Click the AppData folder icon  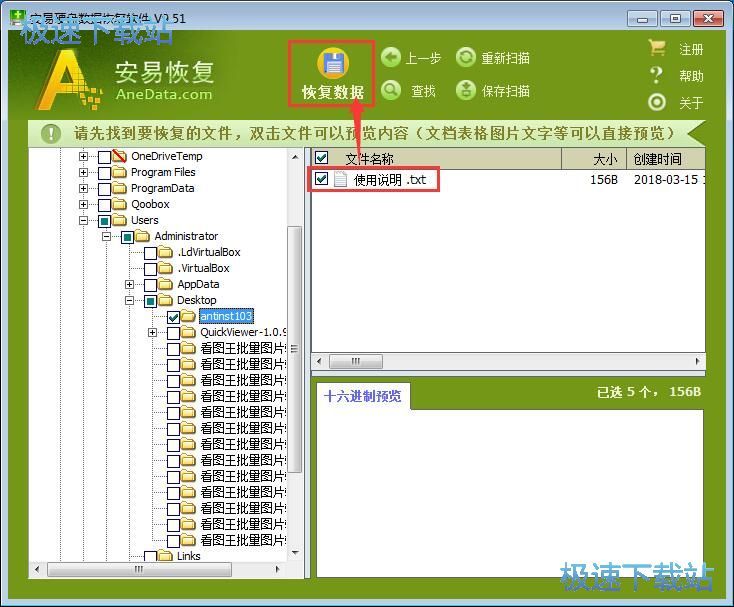(x=165, y=284)
